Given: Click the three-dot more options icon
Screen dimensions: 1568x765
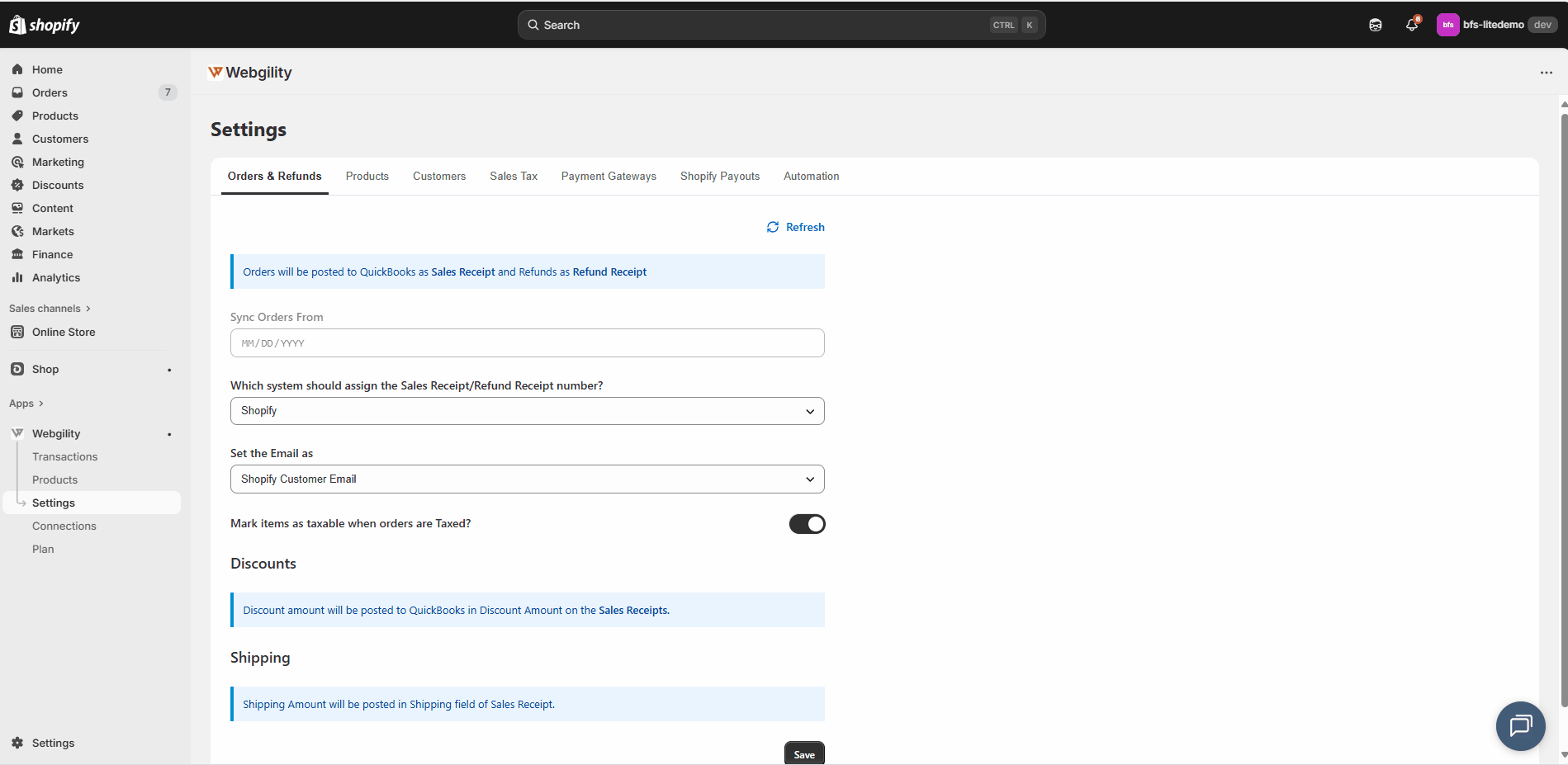Looking at the screenshot, I should 1546,73.
